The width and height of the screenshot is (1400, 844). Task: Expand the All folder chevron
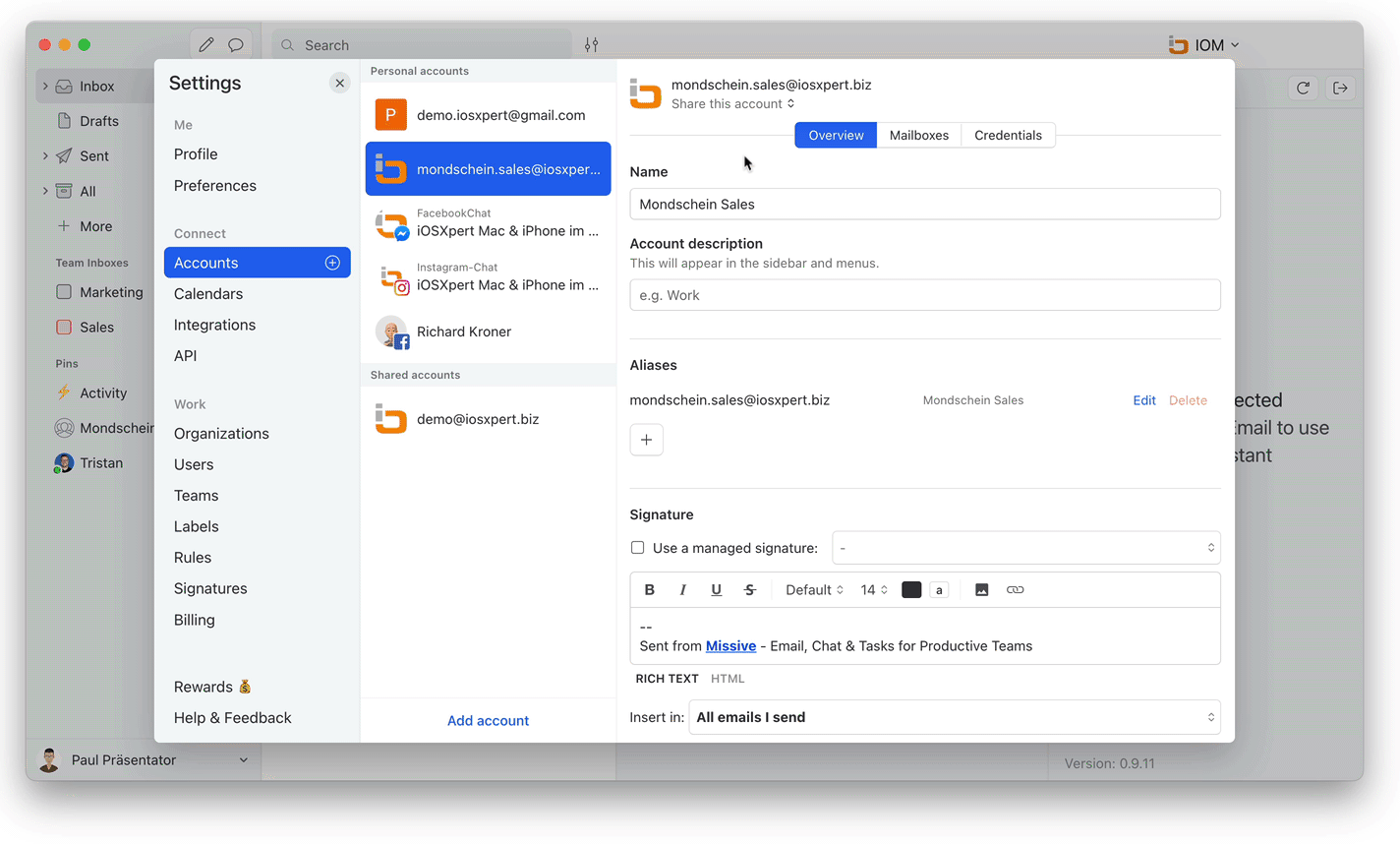(45, 191)
